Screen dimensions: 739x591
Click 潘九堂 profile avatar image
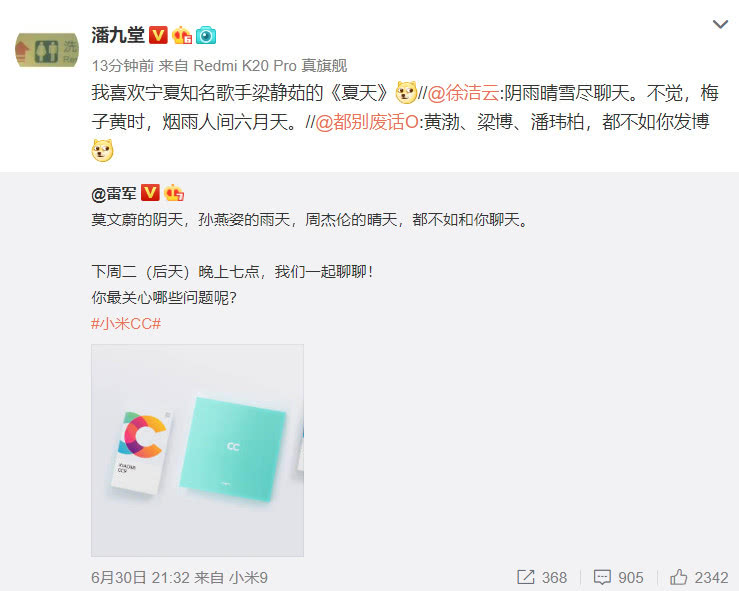[47, 50]
